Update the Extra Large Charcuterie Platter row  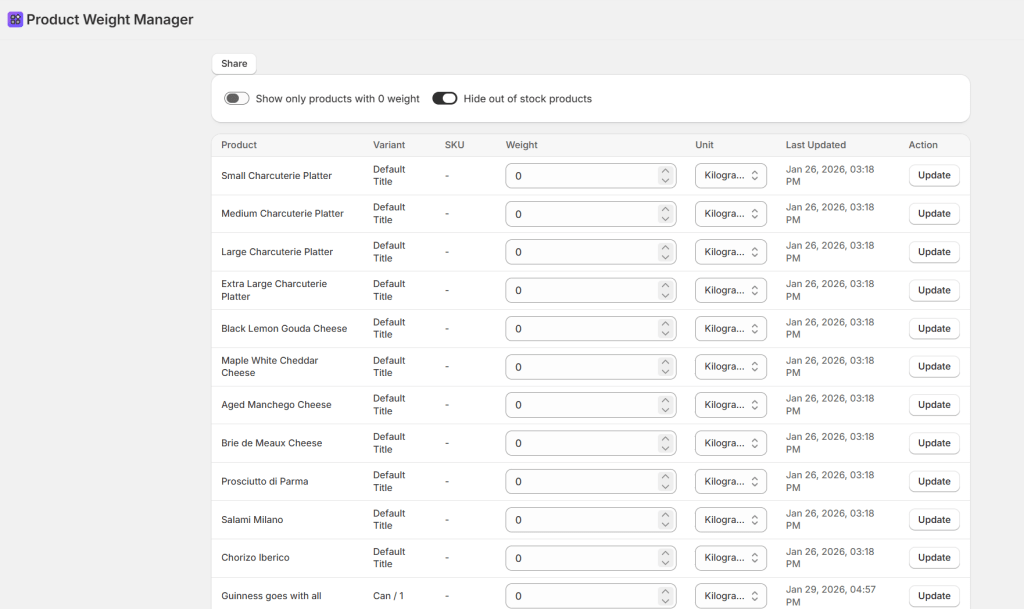point(933,290)
